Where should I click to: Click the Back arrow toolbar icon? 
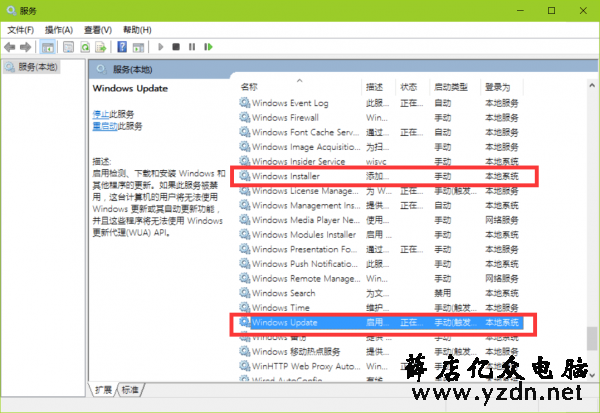click(x=10, y=47)
